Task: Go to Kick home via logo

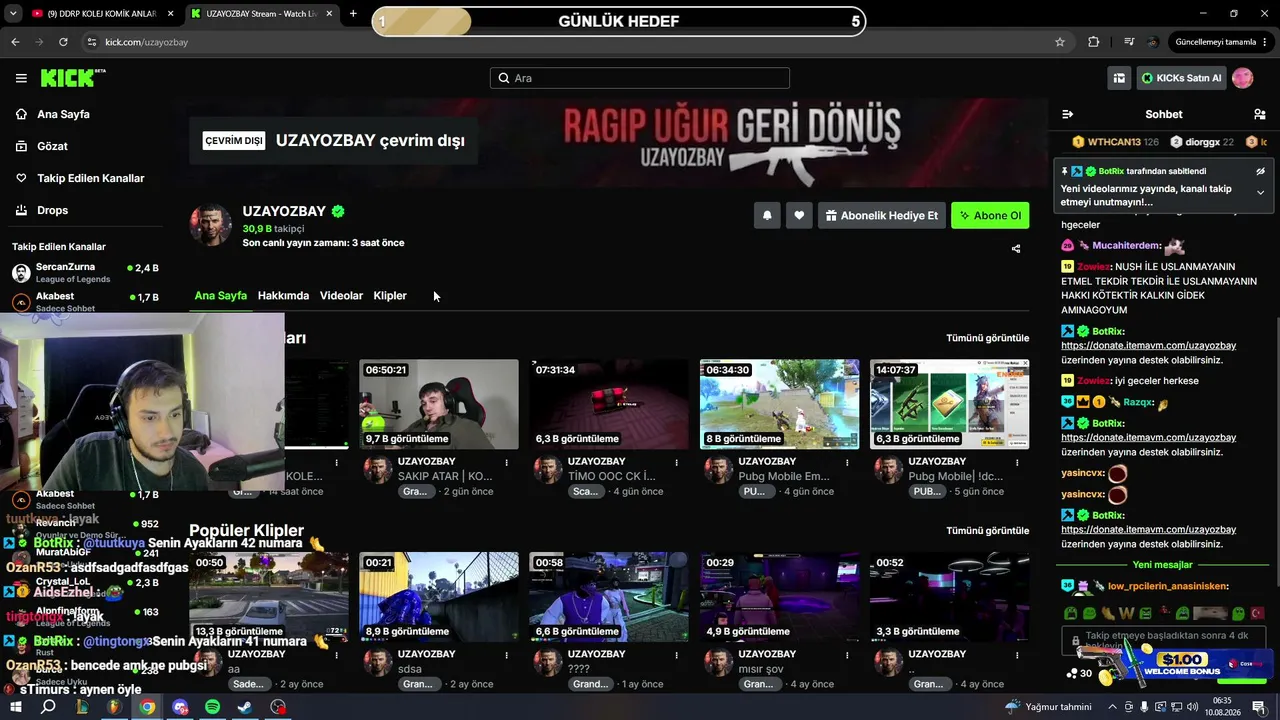Action: click(72, 78)
